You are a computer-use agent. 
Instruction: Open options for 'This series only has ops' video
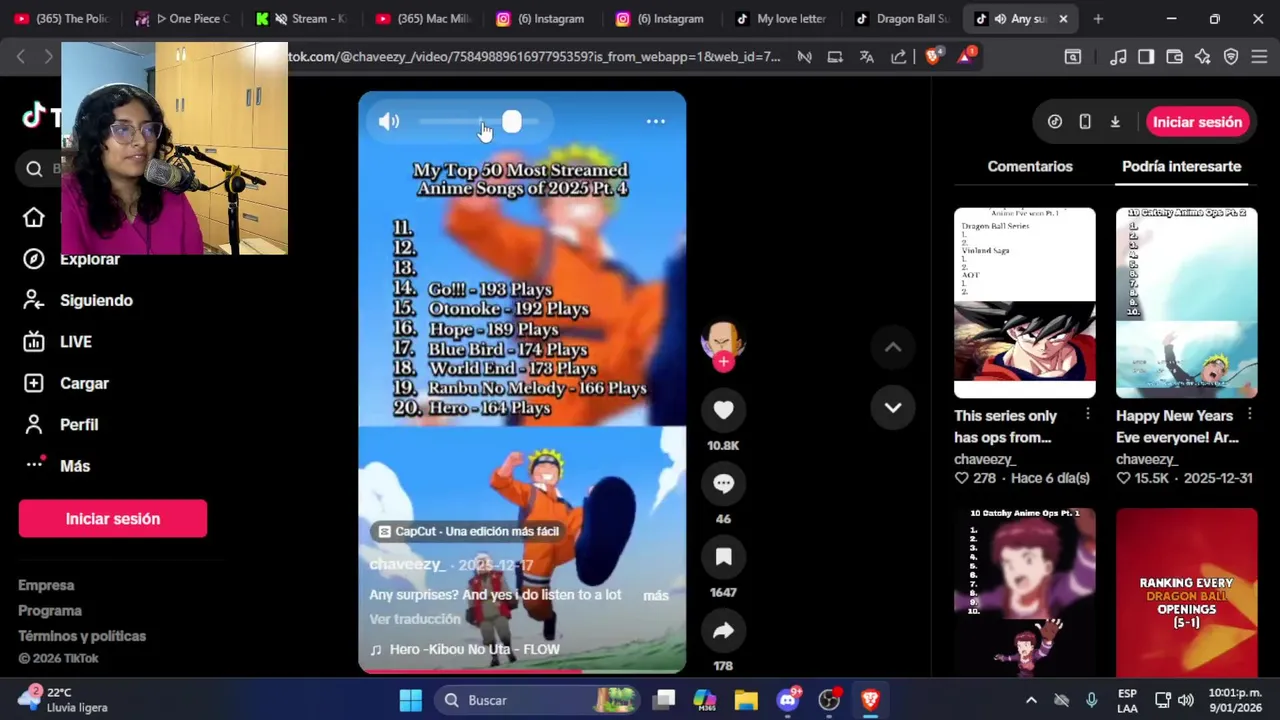(x=1088, y=414)
